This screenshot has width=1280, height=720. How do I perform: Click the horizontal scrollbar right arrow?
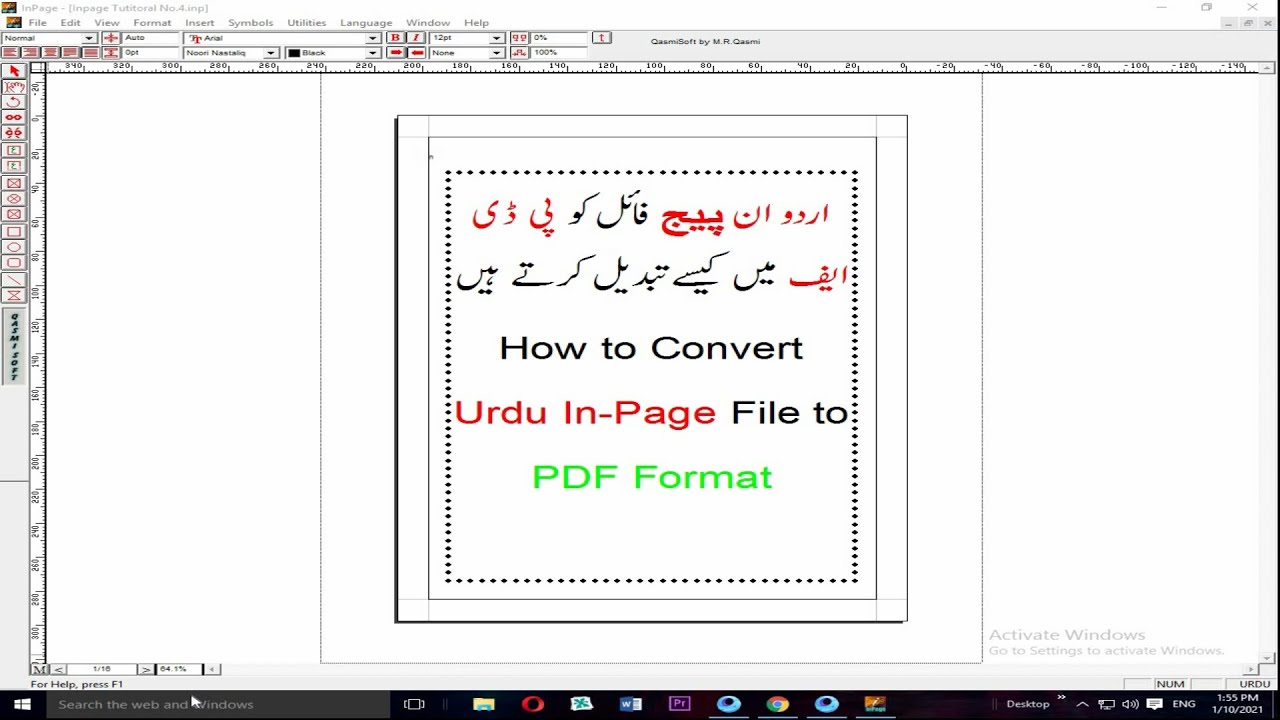(x=1251, y=669)
